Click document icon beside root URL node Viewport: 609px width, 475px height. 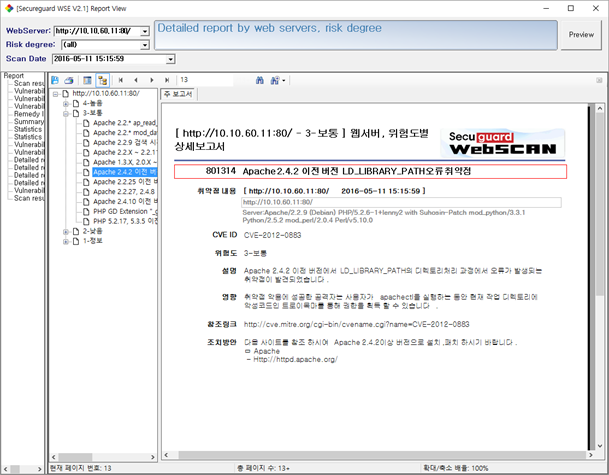coord(66,94)
